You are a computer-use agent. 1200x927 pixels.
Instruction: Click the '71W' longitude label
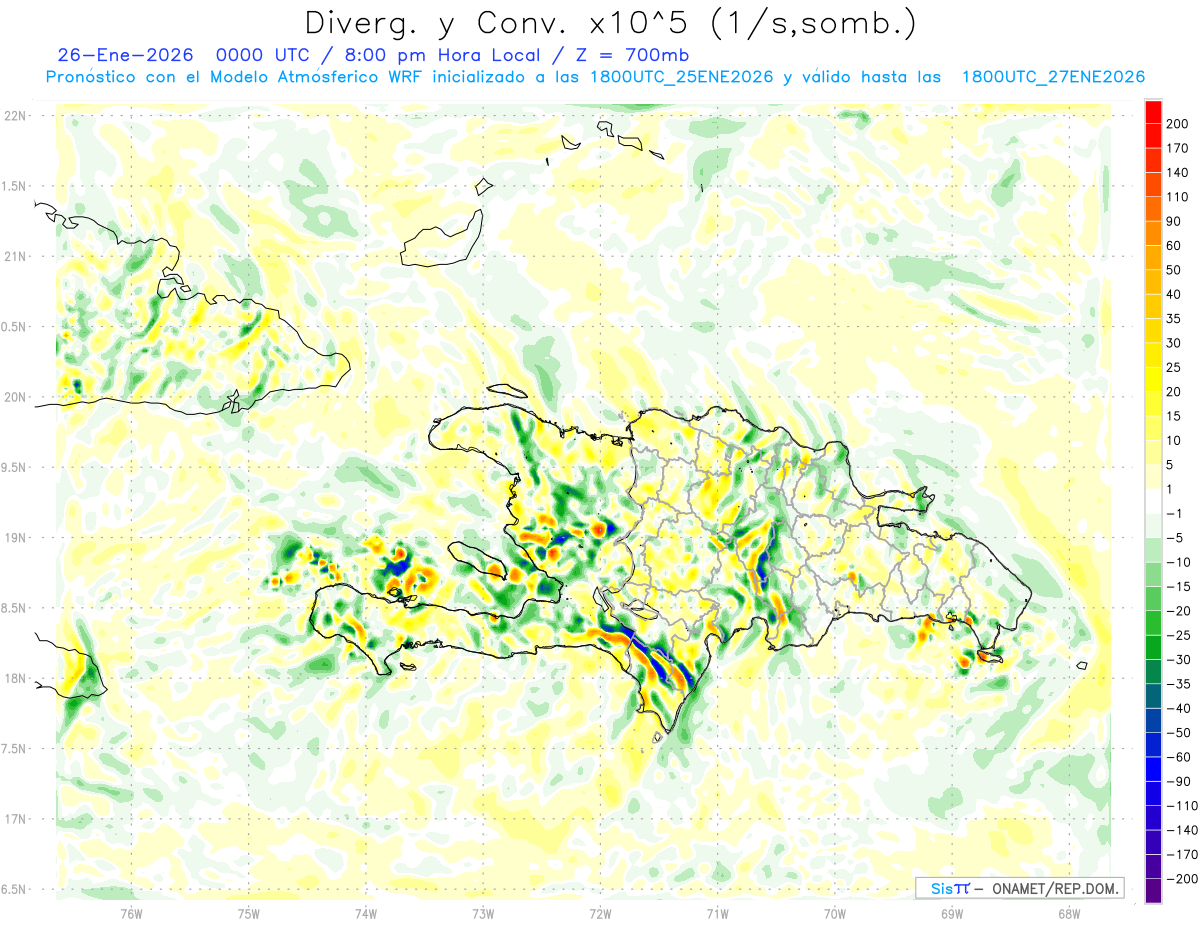click(x=717, y=912)
